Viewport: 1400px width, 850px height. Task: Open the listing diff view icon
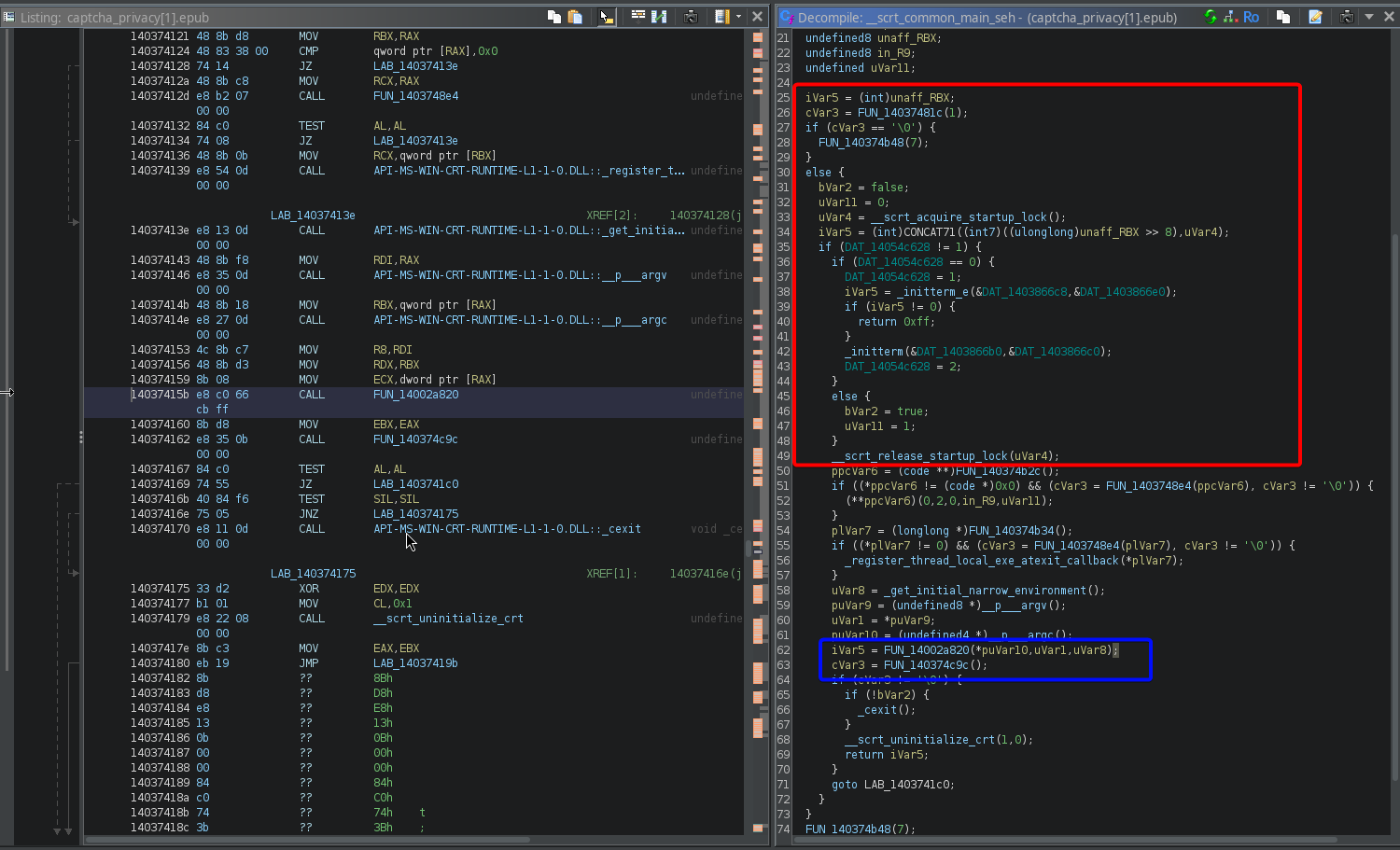659,17
